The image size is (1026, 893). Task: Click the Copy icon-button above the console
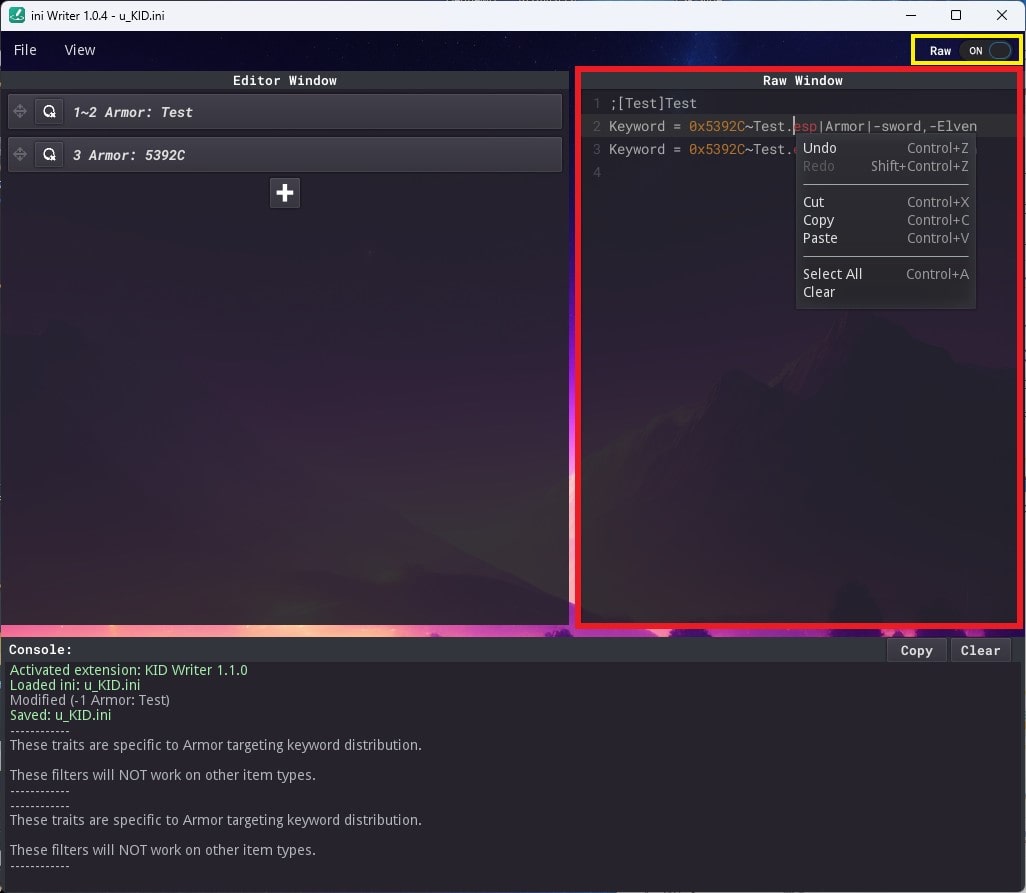[916, 650]
